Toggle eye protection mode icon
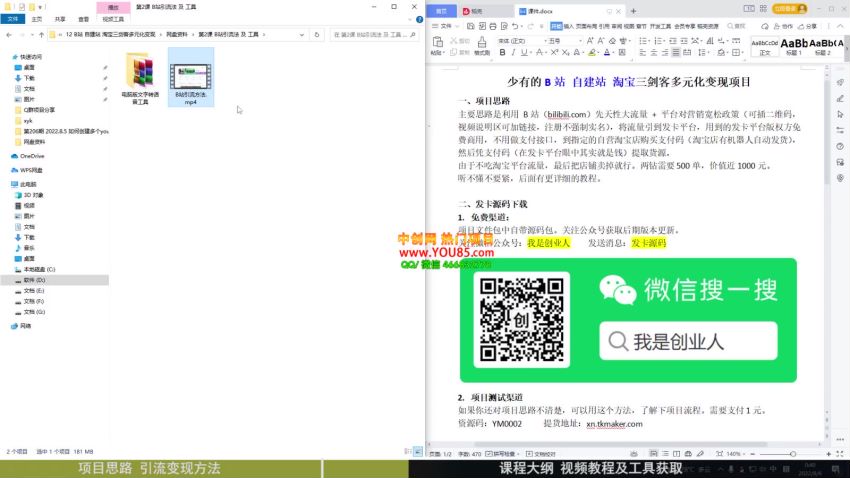850x478 pixels. coord(634,454)
